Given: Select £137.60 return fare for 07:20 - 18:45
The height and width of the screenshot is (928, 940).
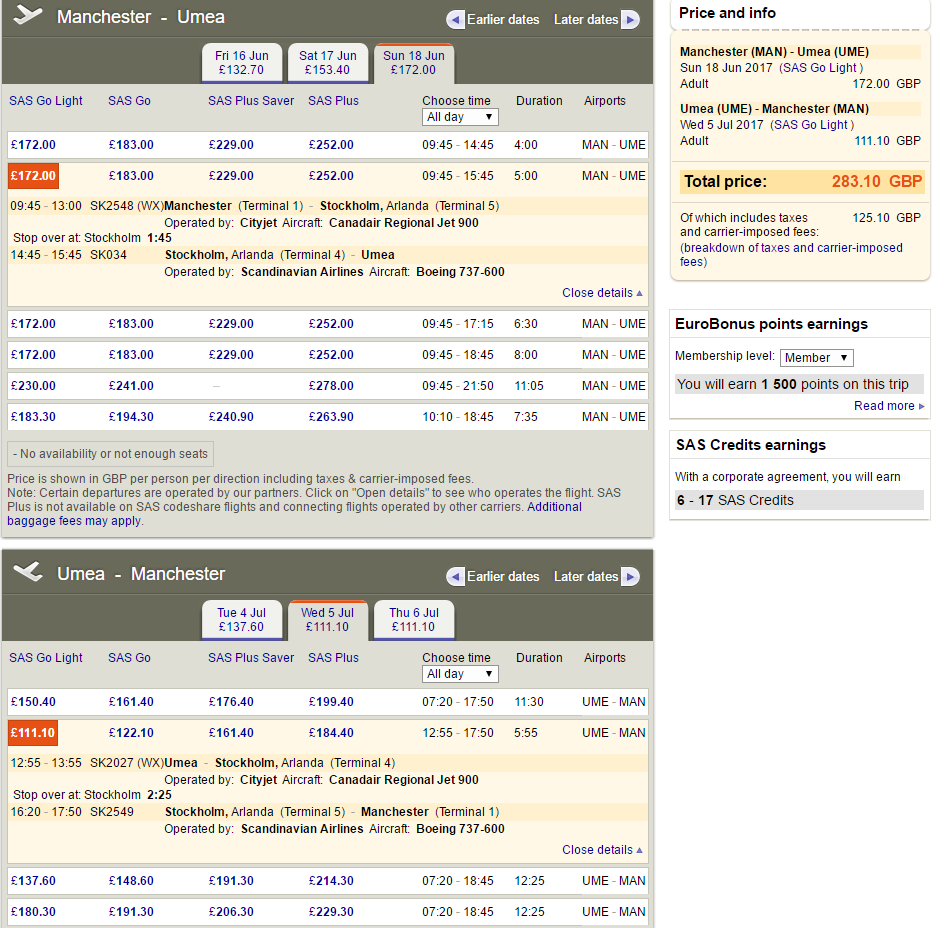Looking at the screenshot, I should coord(34,881).
